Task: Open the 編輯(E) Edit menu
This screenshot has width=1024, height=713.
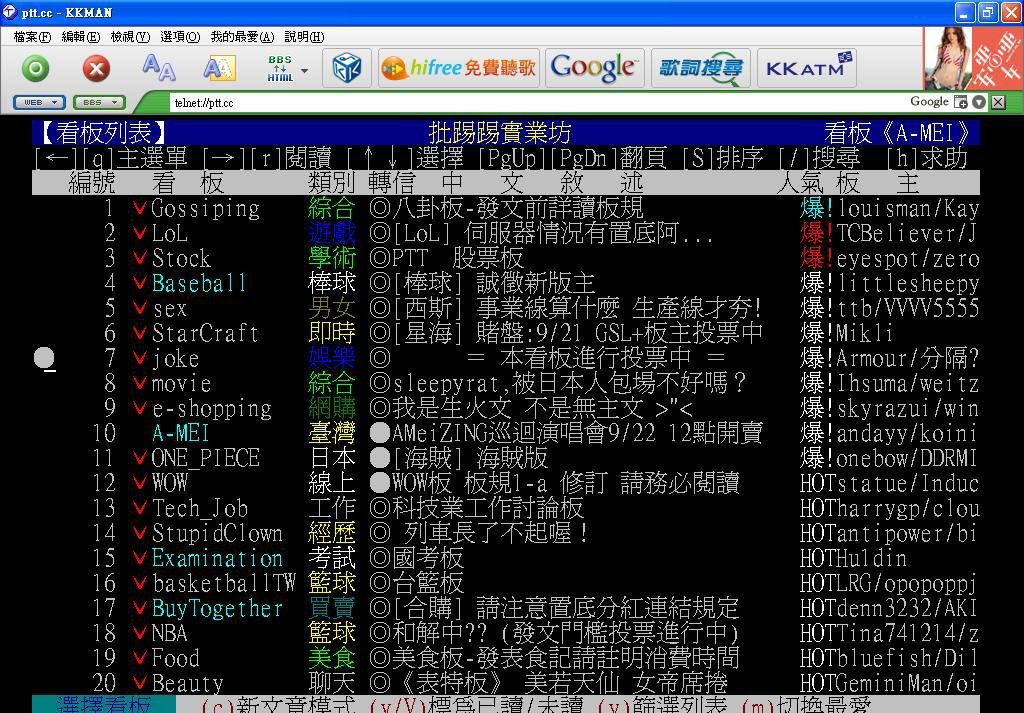Action: 81,37
